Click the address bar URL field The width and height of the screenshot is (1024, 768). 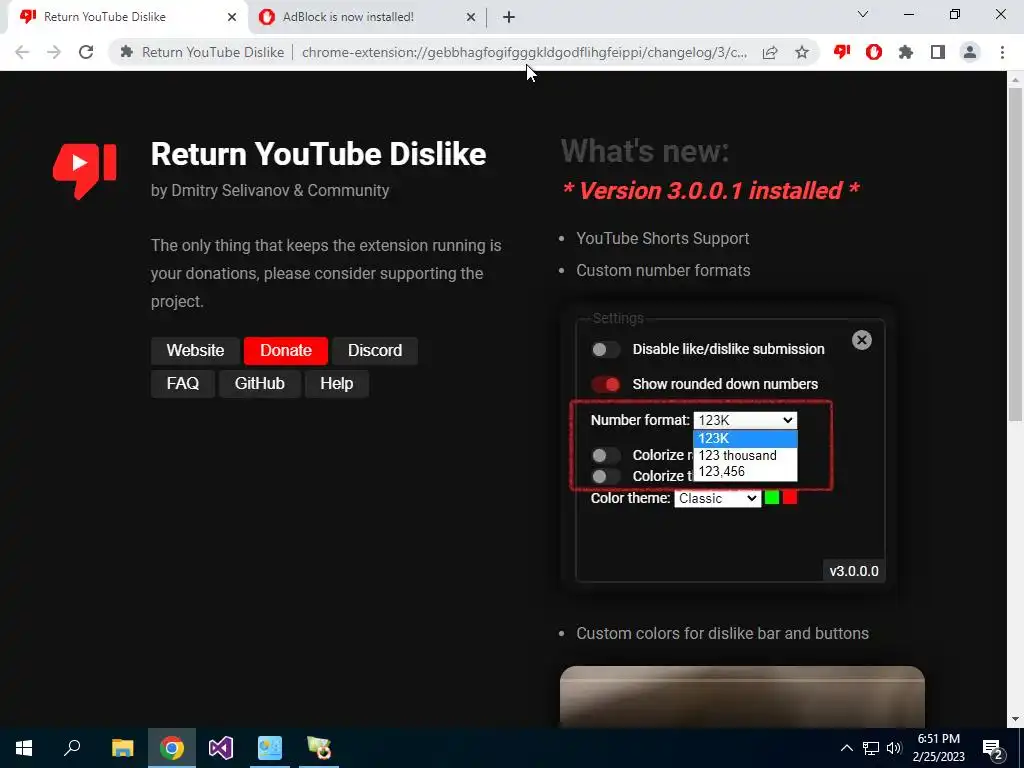524,52
